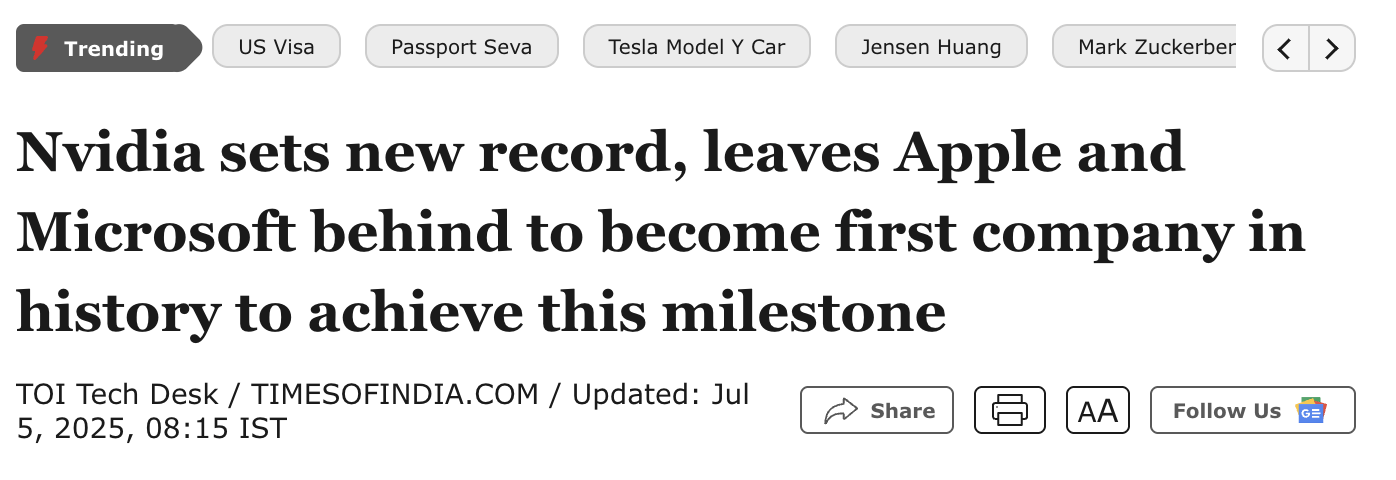Screen dimensions: 1396x480
Task: Open the AA font size control
Action: point(1097,411)
